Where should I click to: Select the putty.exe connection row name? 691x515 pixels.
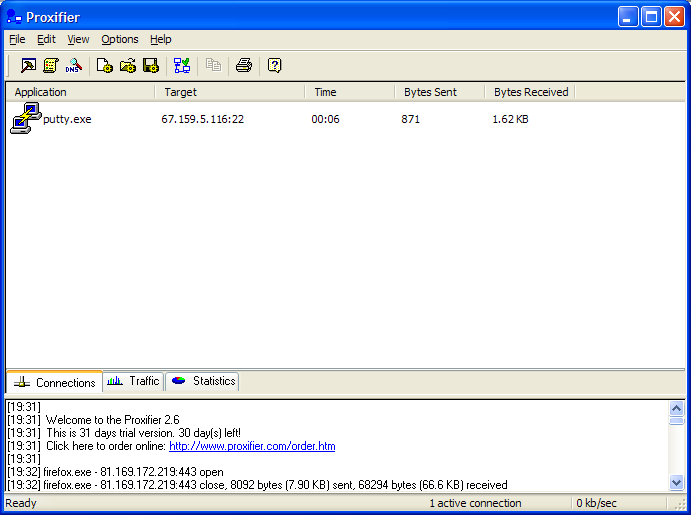tap(67, 119)
